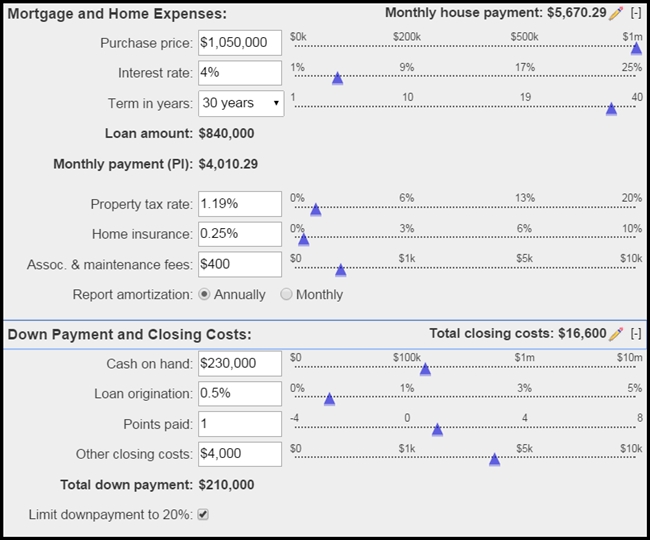
Task: Click the Total closing costs $16,600 text
Action: click(x=518, y=334)
